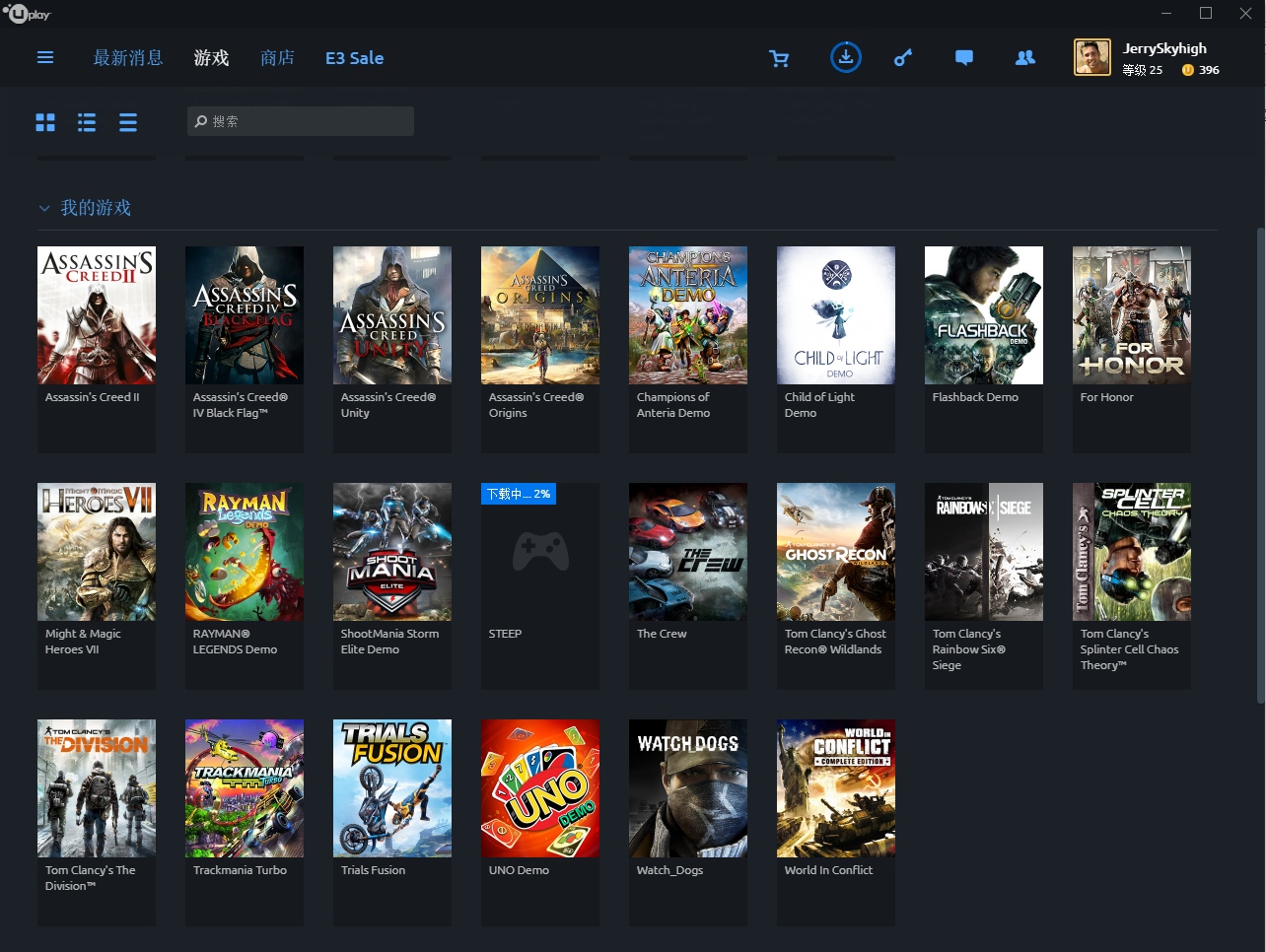1266x952 pixels.
Task: Open The Division cover
Action: click(97, 788)
